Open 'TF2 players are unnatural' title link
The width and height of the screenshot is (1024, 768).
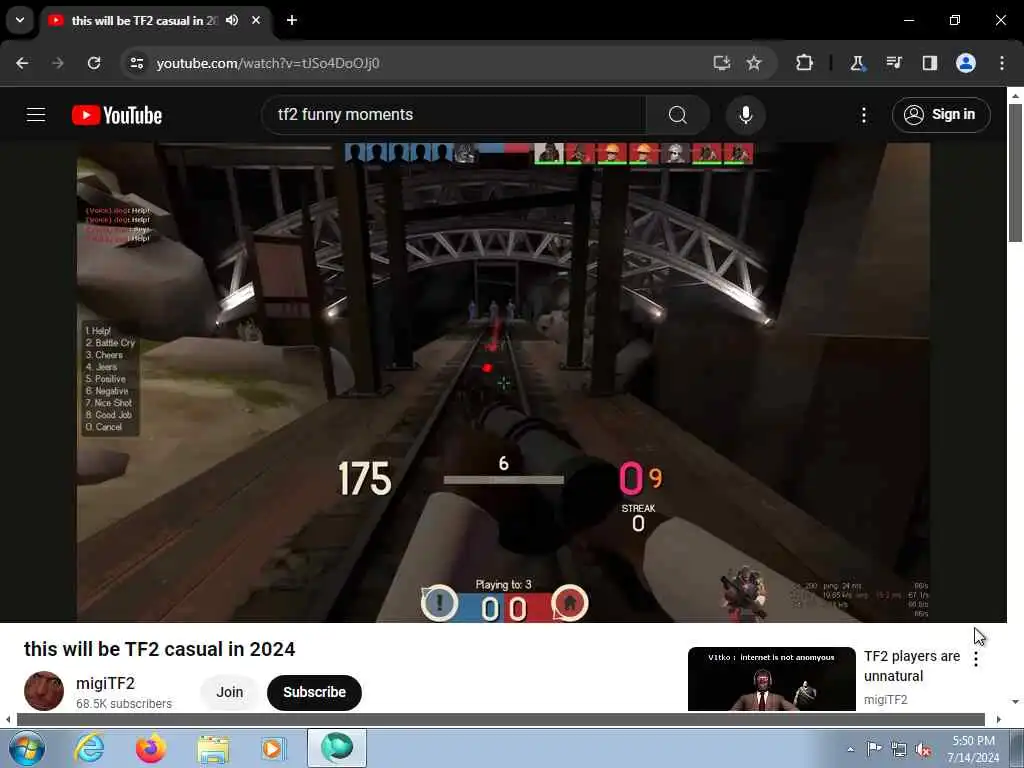tap(912, 666)
